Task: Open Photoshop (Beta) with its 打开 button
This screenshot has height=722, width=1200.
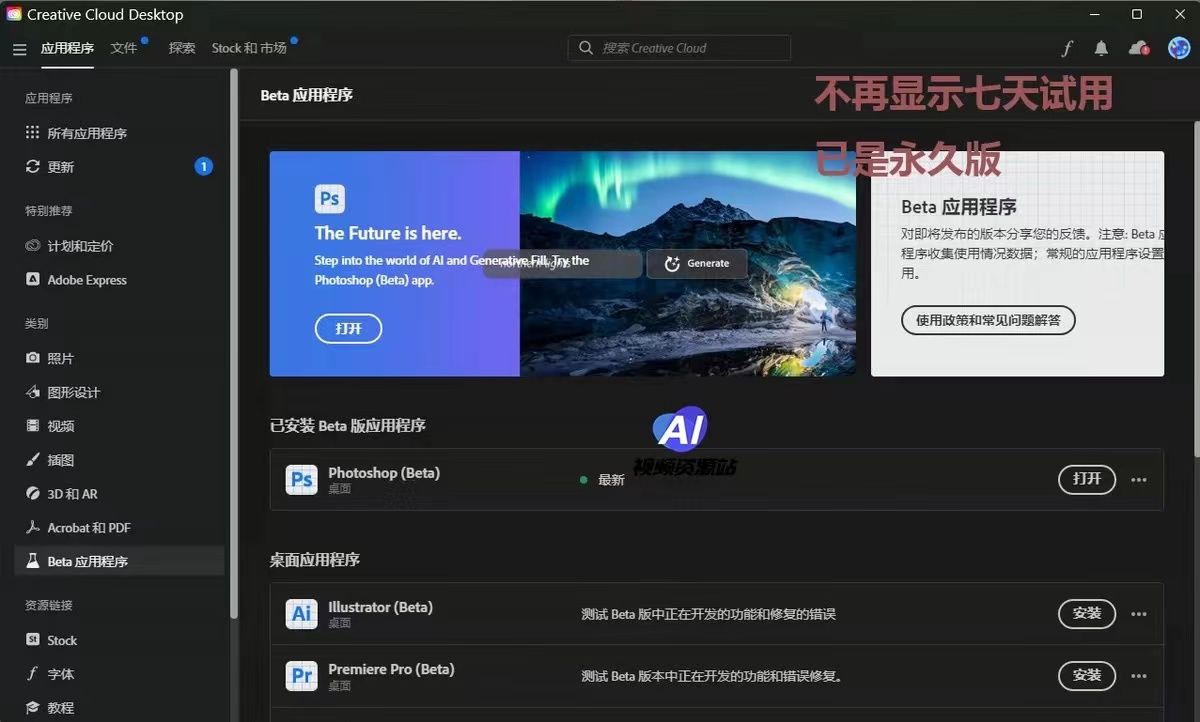Action: tap(1087, 479)
